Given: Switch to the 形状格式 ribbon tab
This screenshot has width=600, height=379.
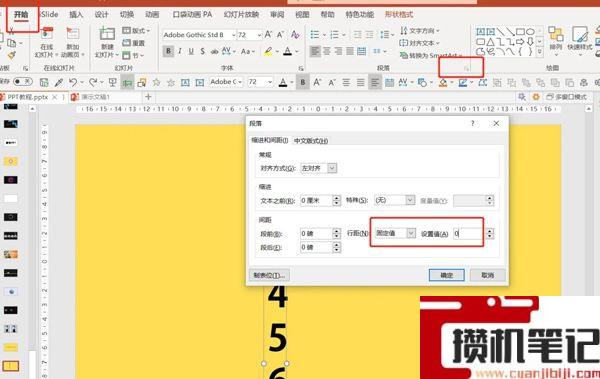Looking at the screenshot, I should pyautogui.click(x=399, y=15).
